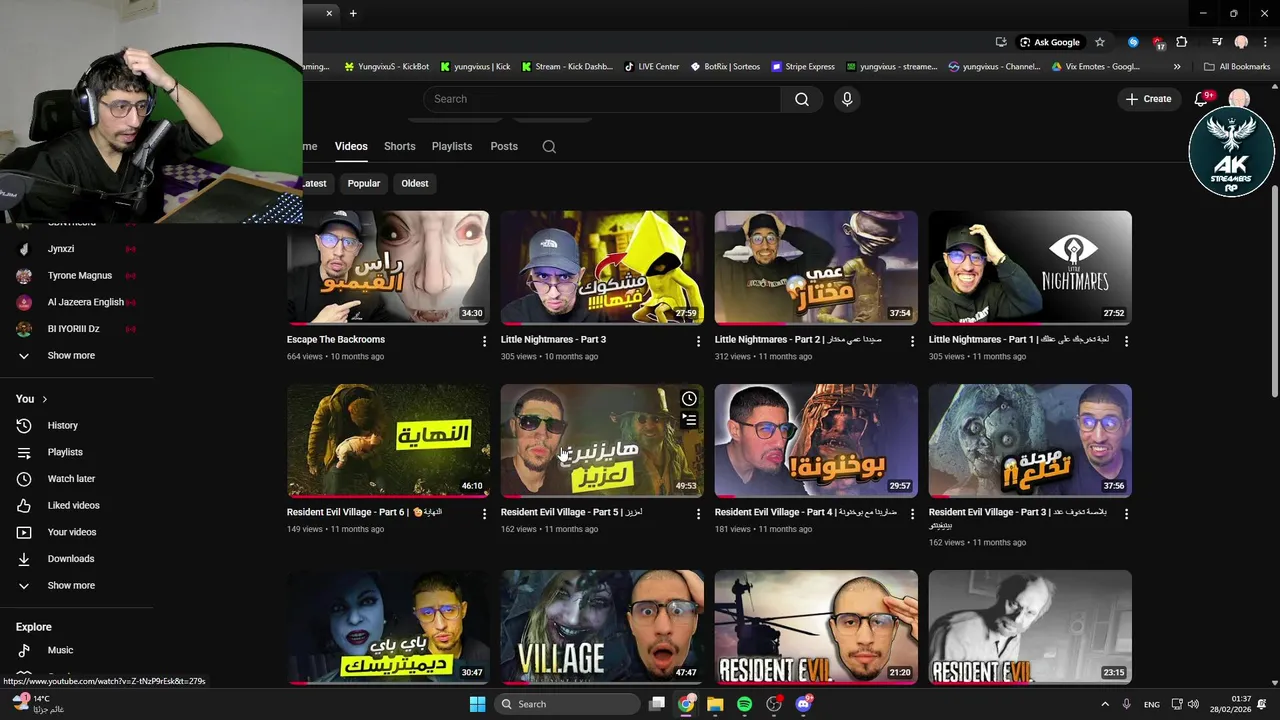The width and height of the screenshot is (1280, 720).
Task: Switch to the Posts tab
Action: (x=504, y=146)
